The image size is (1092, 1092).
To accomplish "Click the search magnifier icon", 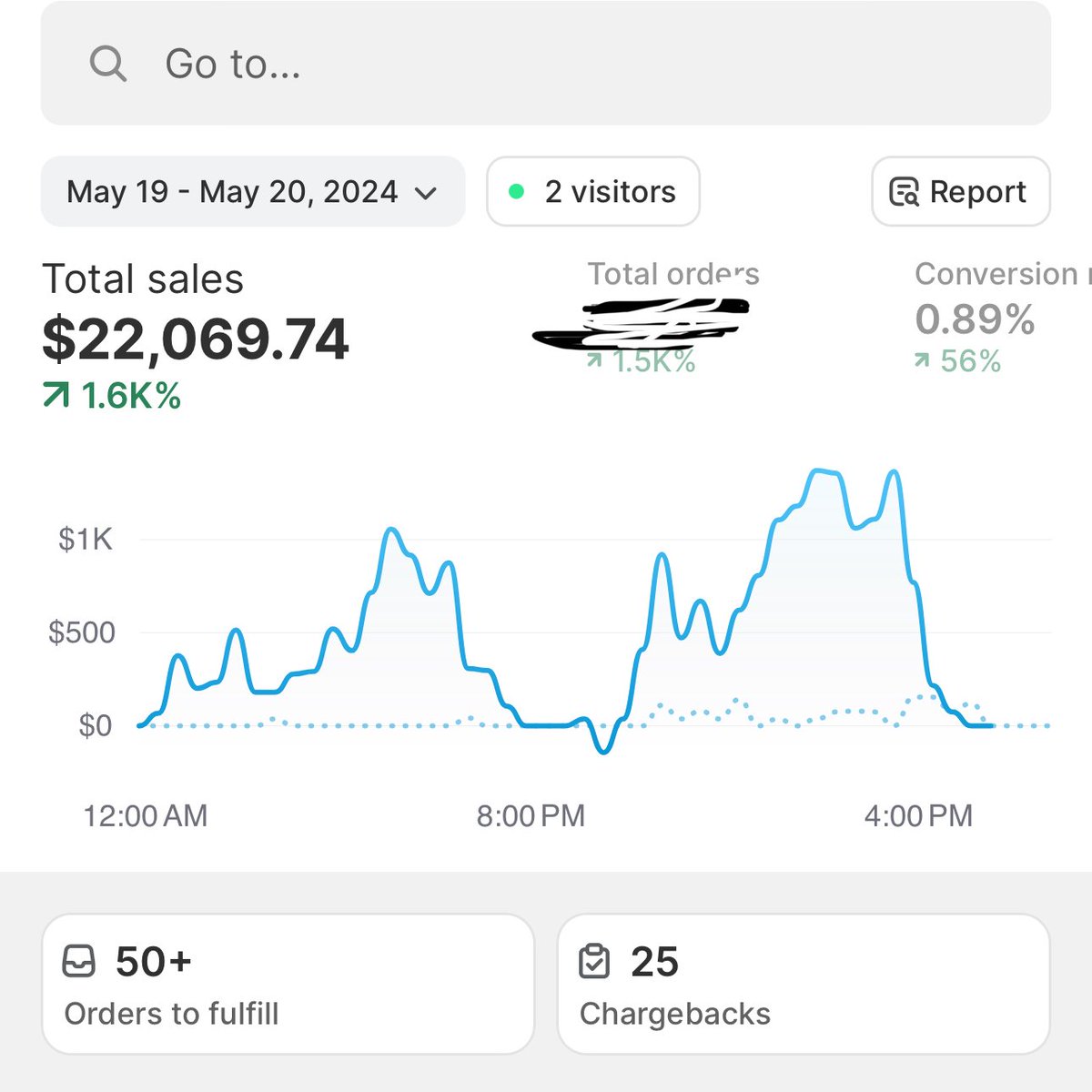I will click(106, 64).
